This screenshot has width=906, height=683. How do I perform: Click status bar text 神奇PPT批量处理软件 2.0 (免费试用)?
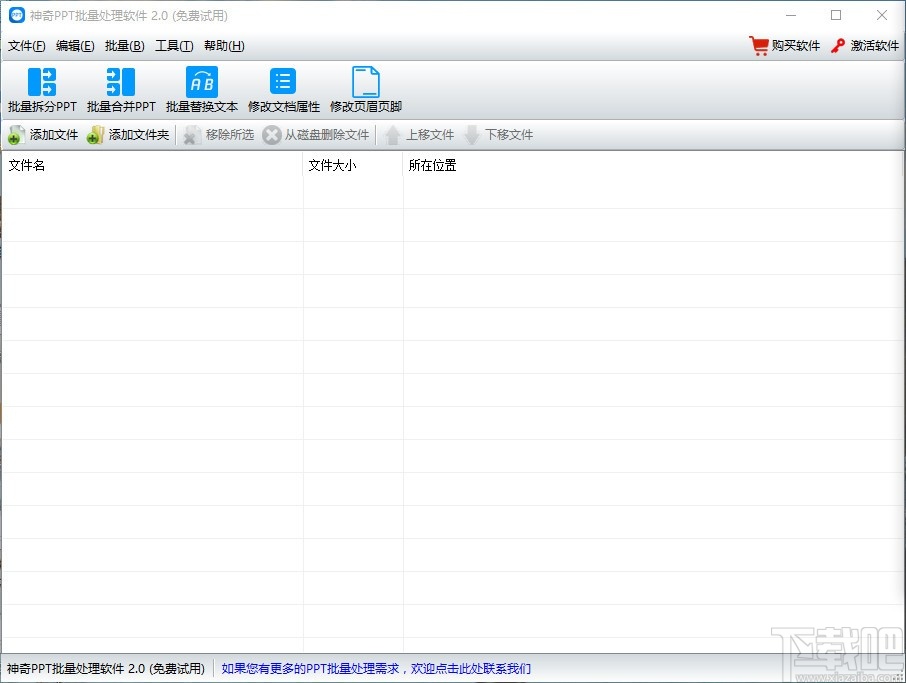click(x=106, y=669)
